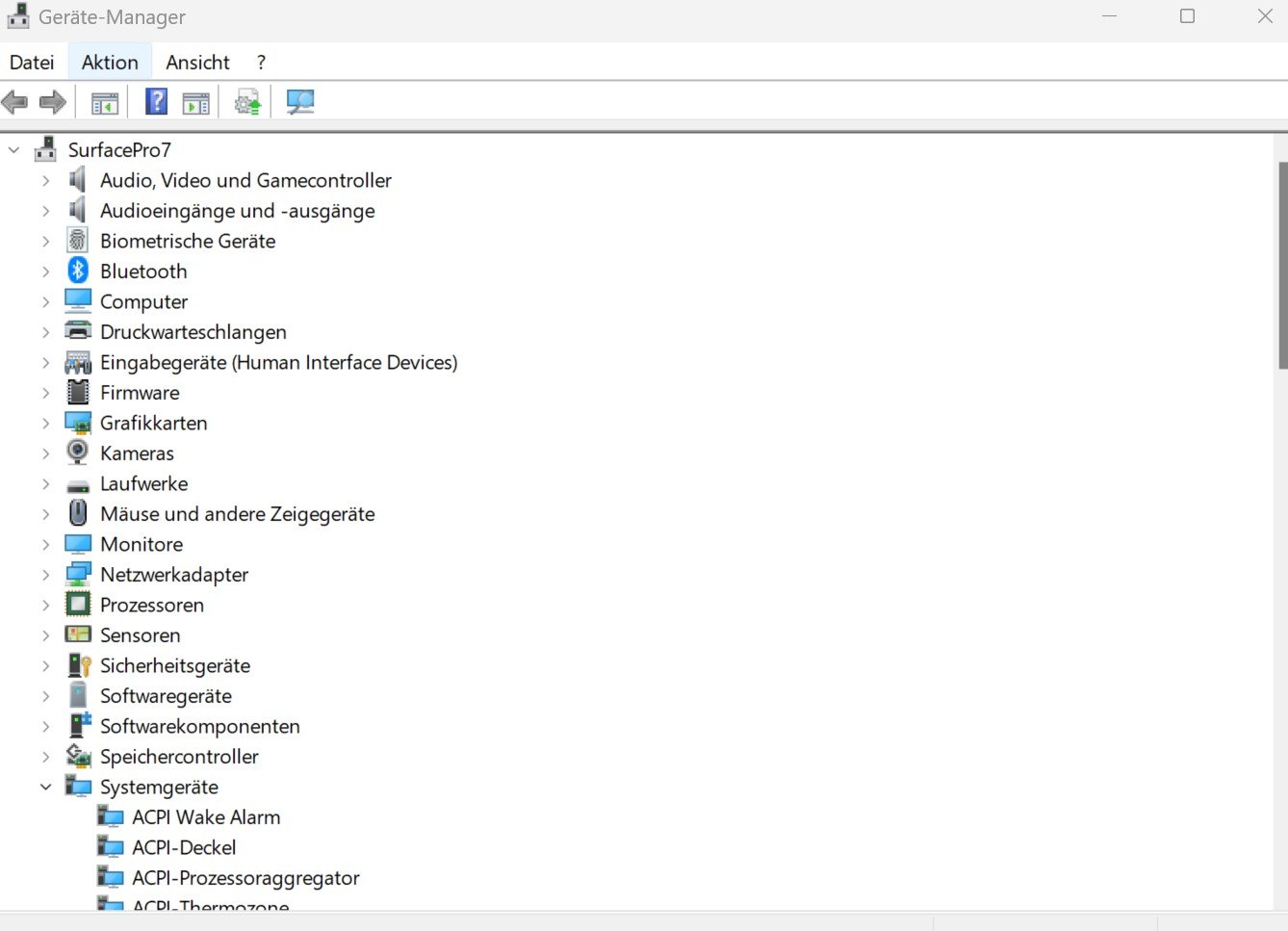Expand the Grafikkarten category
This screenshot has height=931, width=1288.
pos(45,423)
